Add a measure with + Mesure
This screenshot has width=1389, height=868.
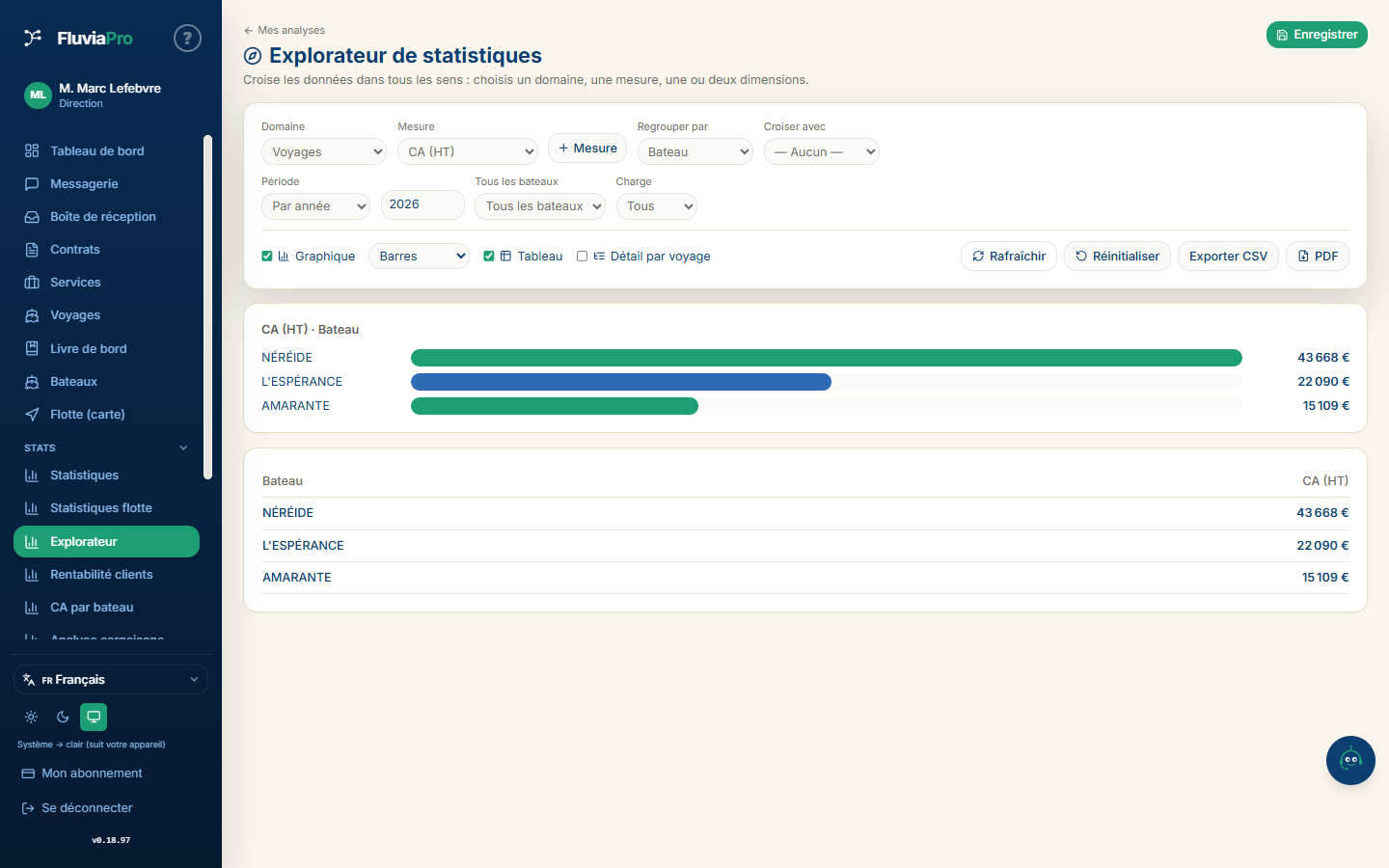pos(587,148)
